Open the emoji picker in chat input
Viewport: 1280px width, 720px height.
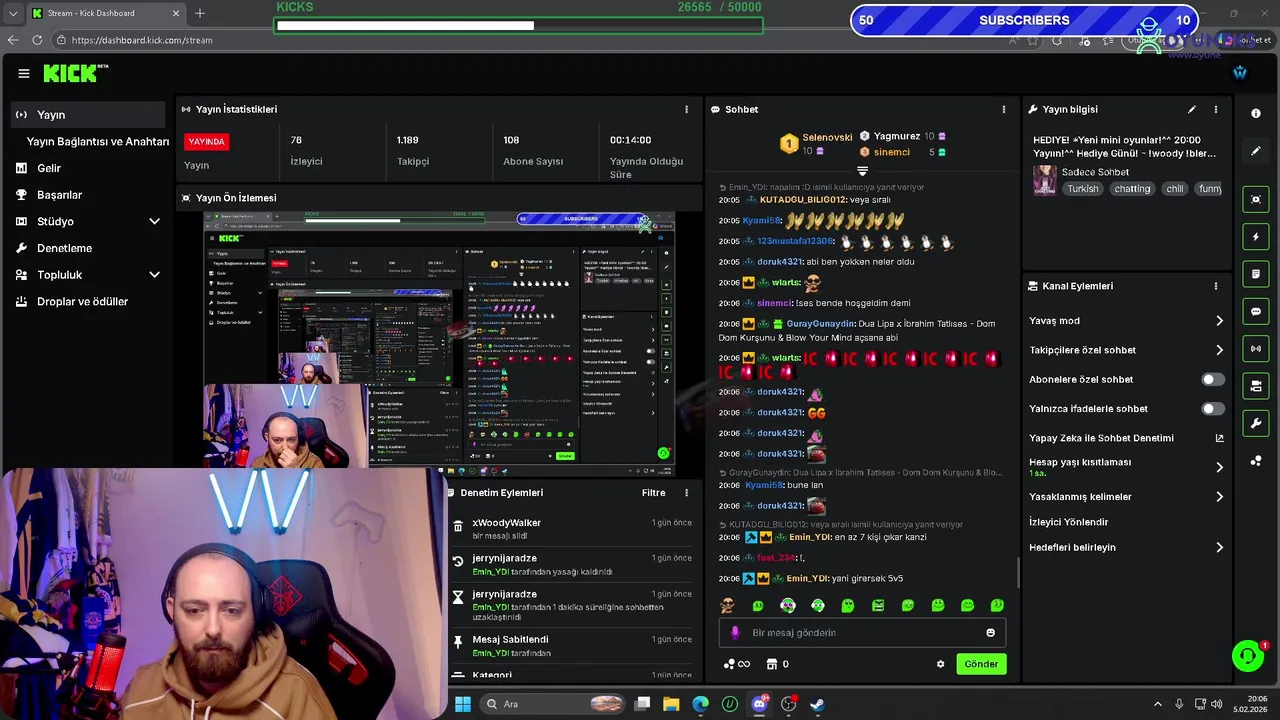[991, 633]
